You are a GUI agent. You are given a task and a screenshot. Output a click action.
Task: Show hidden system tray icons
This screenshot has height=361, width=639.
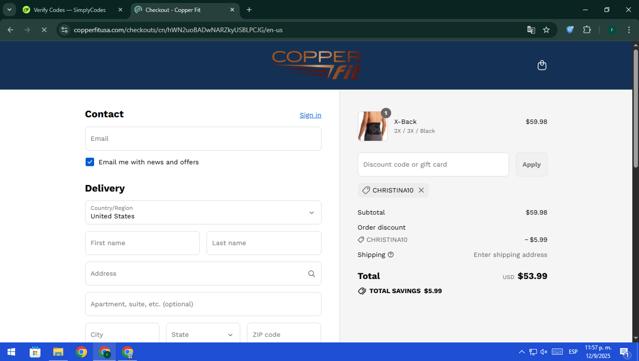click(x=522, y=352)
